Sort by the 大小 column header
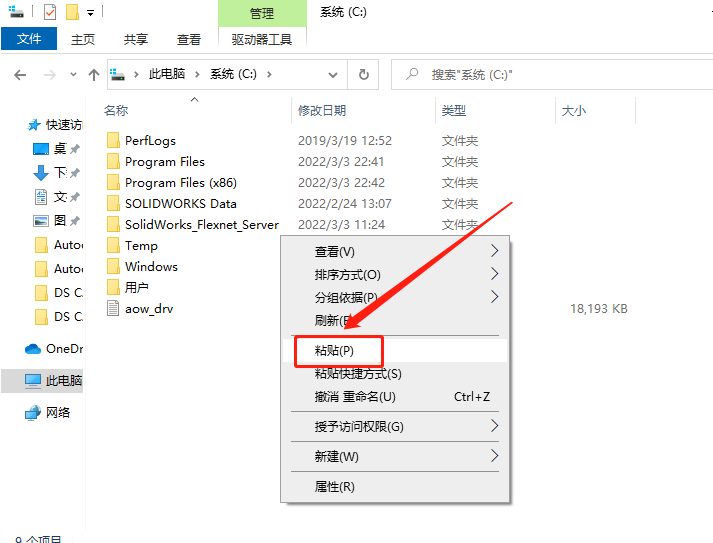Image resolution: width=713 pixels, height=543 pixels. pos(574,111)
